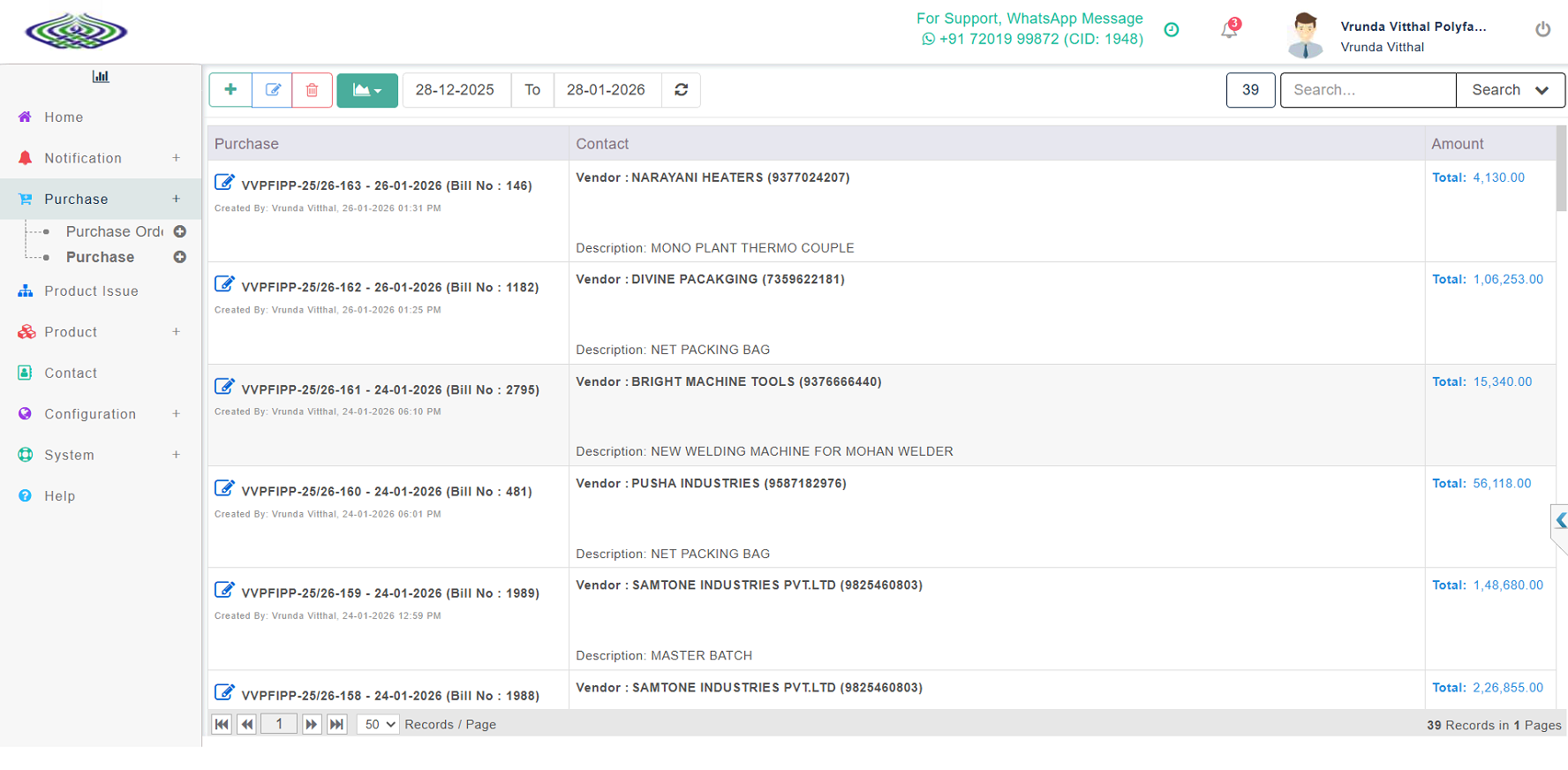Open the Search options dropdown
Image resolution: width=1568 pixels, height=770 pixels.
pos(1510,90)
